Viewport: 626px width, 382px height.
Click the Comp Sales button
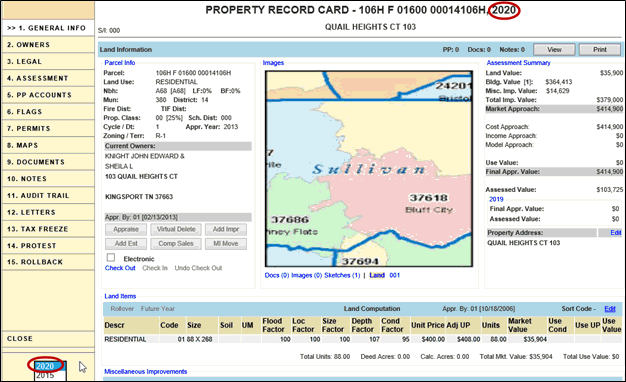[176, 243]
